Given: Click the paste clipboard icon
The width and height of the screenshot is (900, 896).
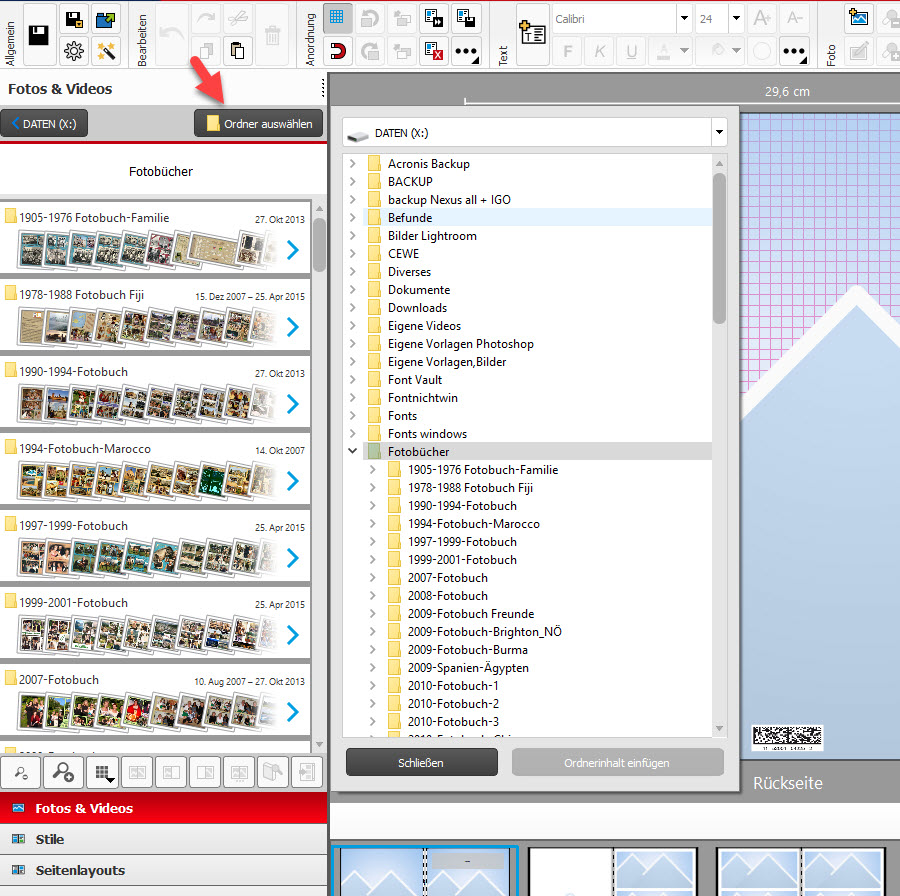Looking at the screenshot, I should pyautogui.click(x=237, y=51).
